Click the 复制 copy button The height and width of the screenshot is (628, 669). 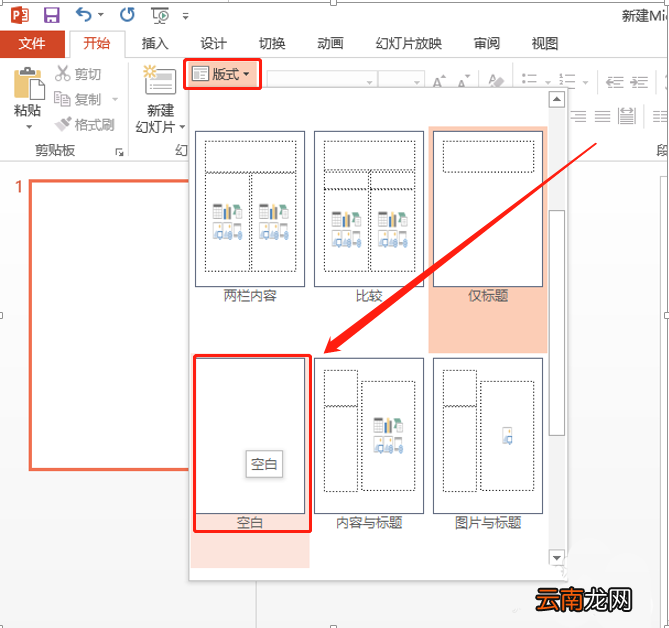[x=78, y=99]
